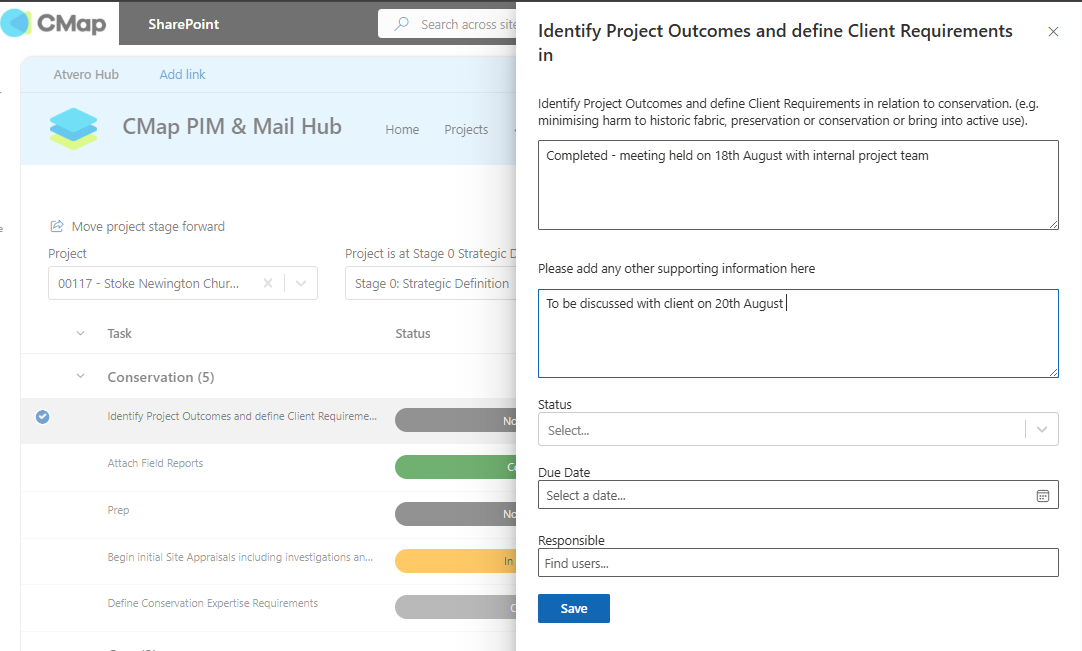The height and width of the screenshot is (651, 1082).
Task: Save the task details
Action: tap(573, 608)
